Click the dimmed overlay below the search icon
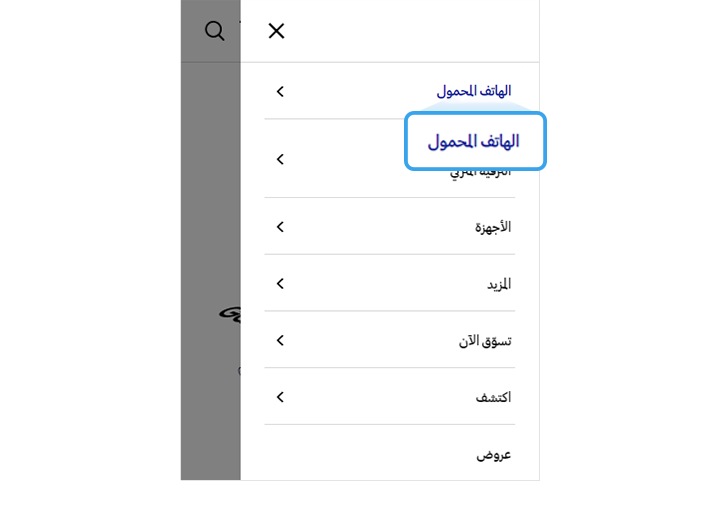The image size is (720, 530). (x=210, y=184)
